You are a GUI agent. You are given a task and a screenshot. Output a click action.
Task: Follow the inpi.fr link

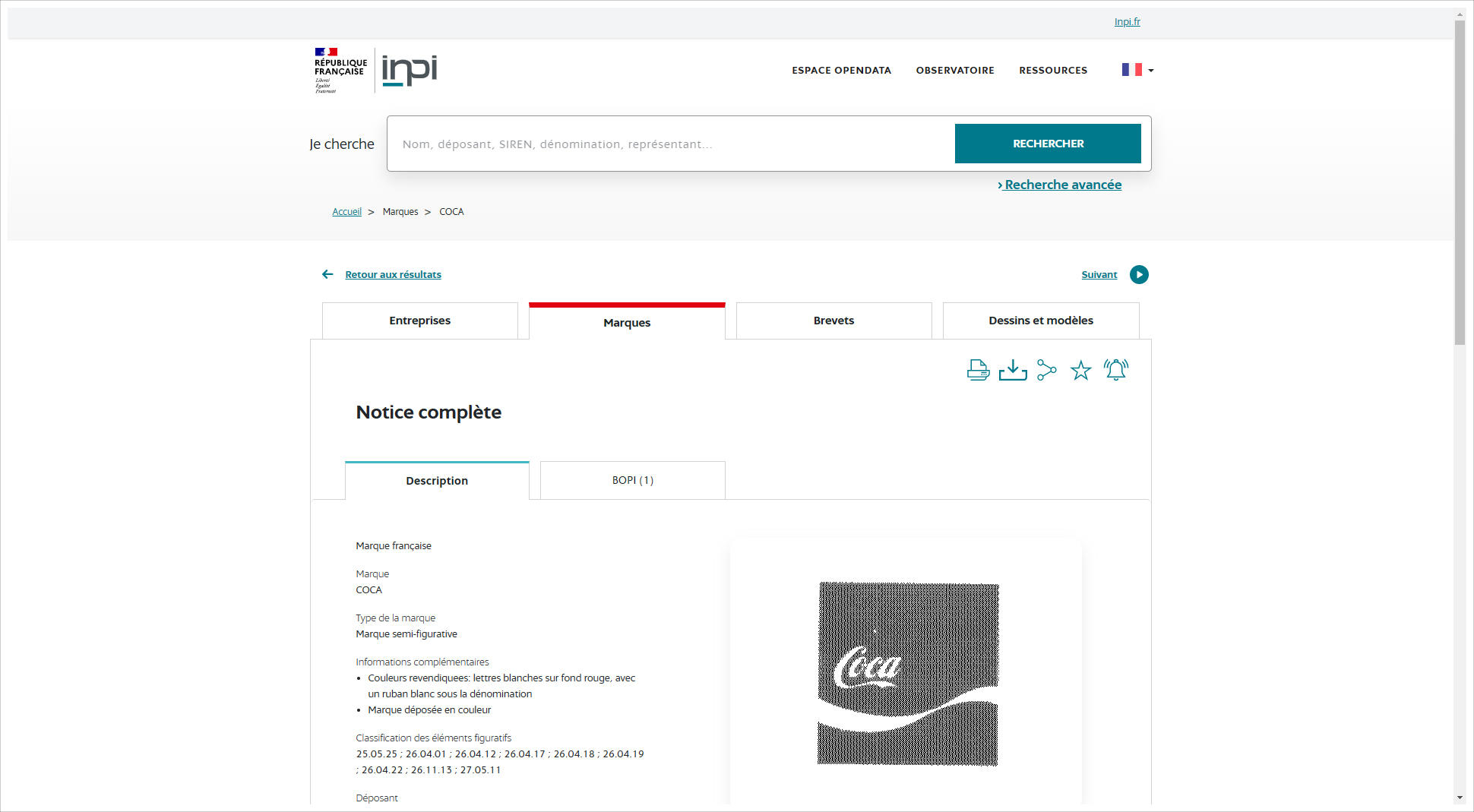click(1127, 21)
